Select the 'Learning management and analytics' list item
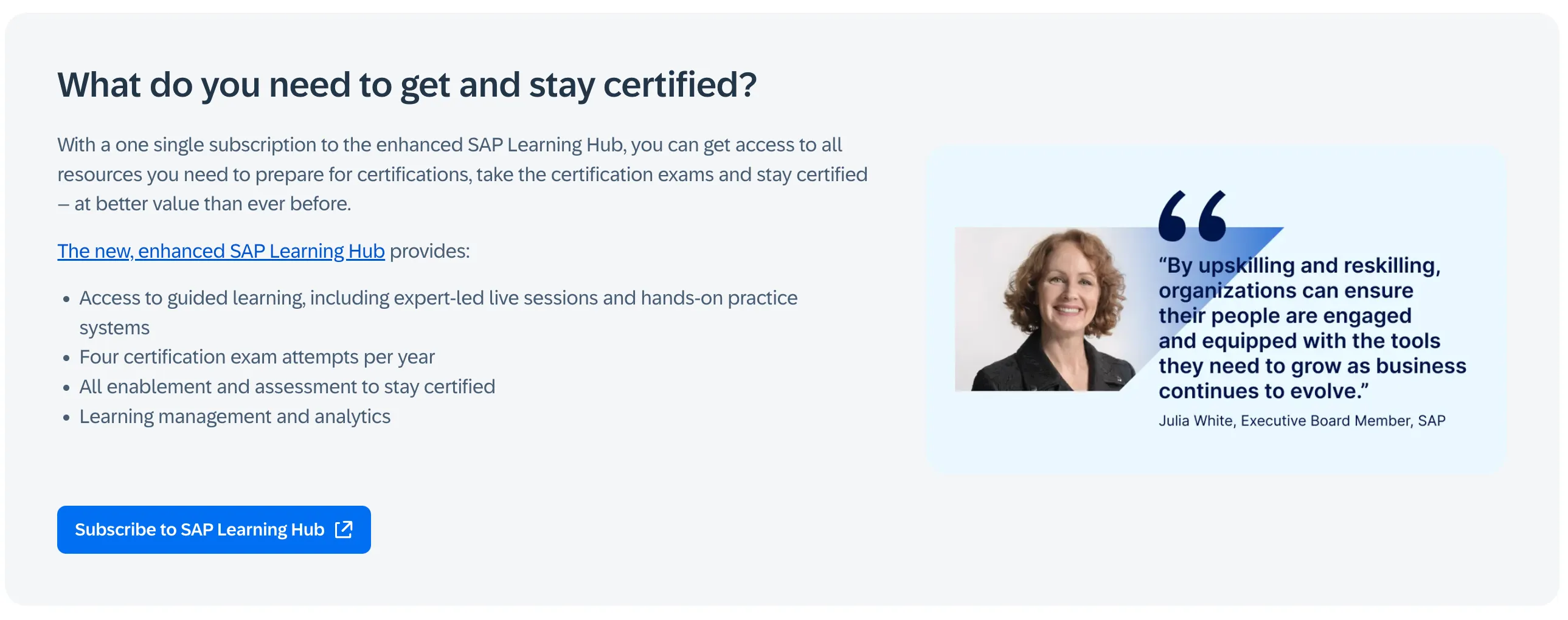 click(x=234, y=417)
